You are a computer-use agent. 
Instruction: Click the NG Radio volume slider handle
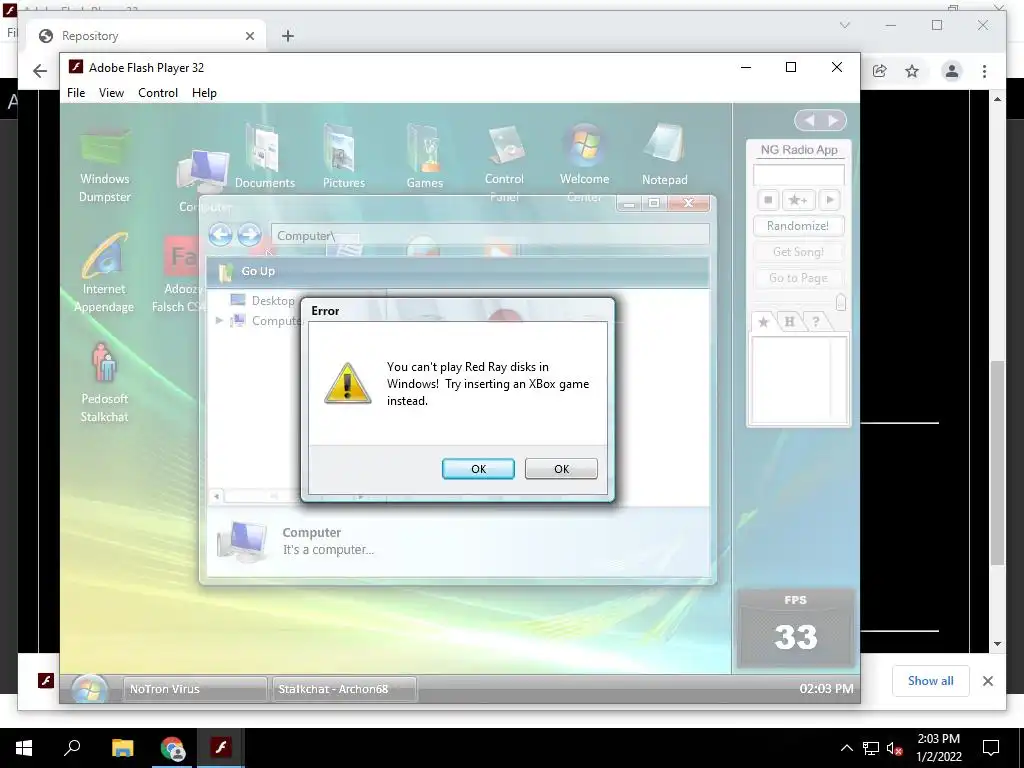tap(840, 302)
